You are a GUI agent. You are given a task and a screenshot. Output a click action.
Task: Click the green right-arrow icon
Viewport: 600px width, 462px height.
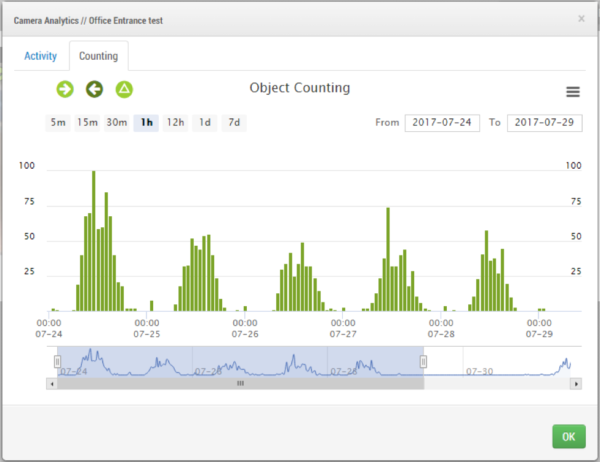[x=65, y=90]
